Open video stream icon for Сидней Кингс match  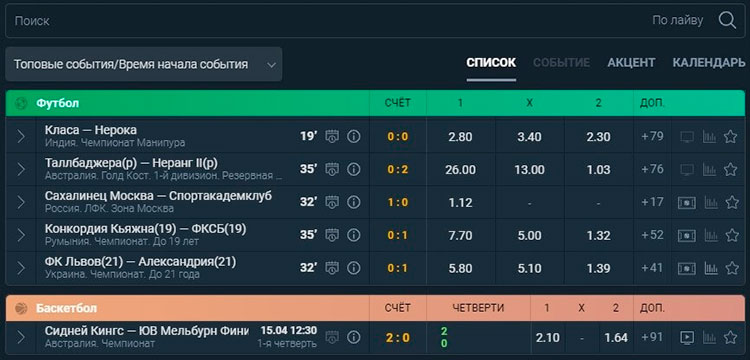[687, 338]
